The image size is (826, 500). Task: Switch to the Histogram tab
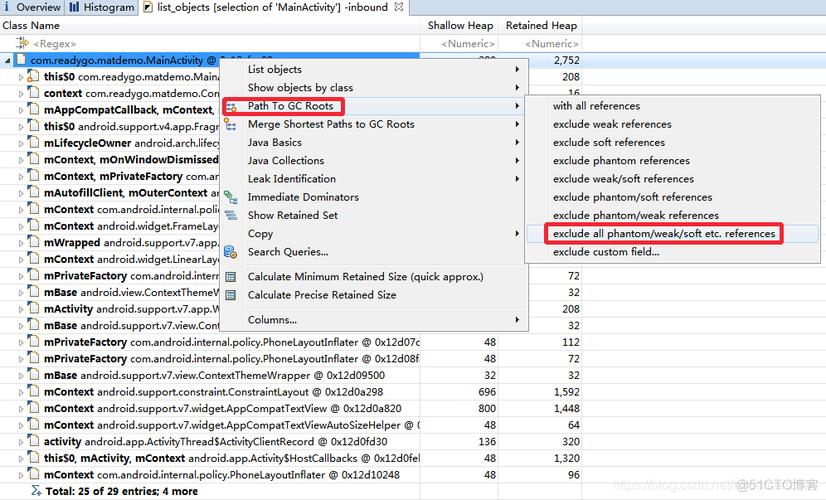click(x=102, y=7)
